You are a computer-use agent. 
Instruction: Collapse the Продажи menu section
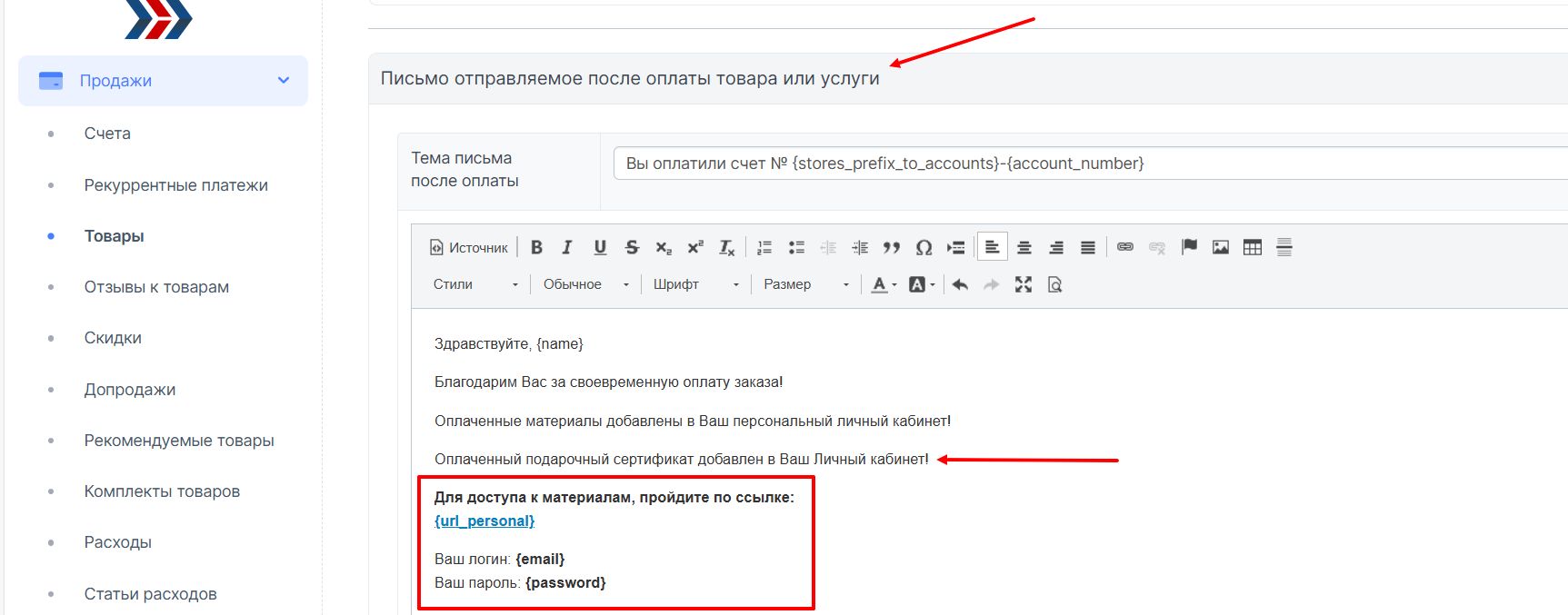[x=164, y=81]
